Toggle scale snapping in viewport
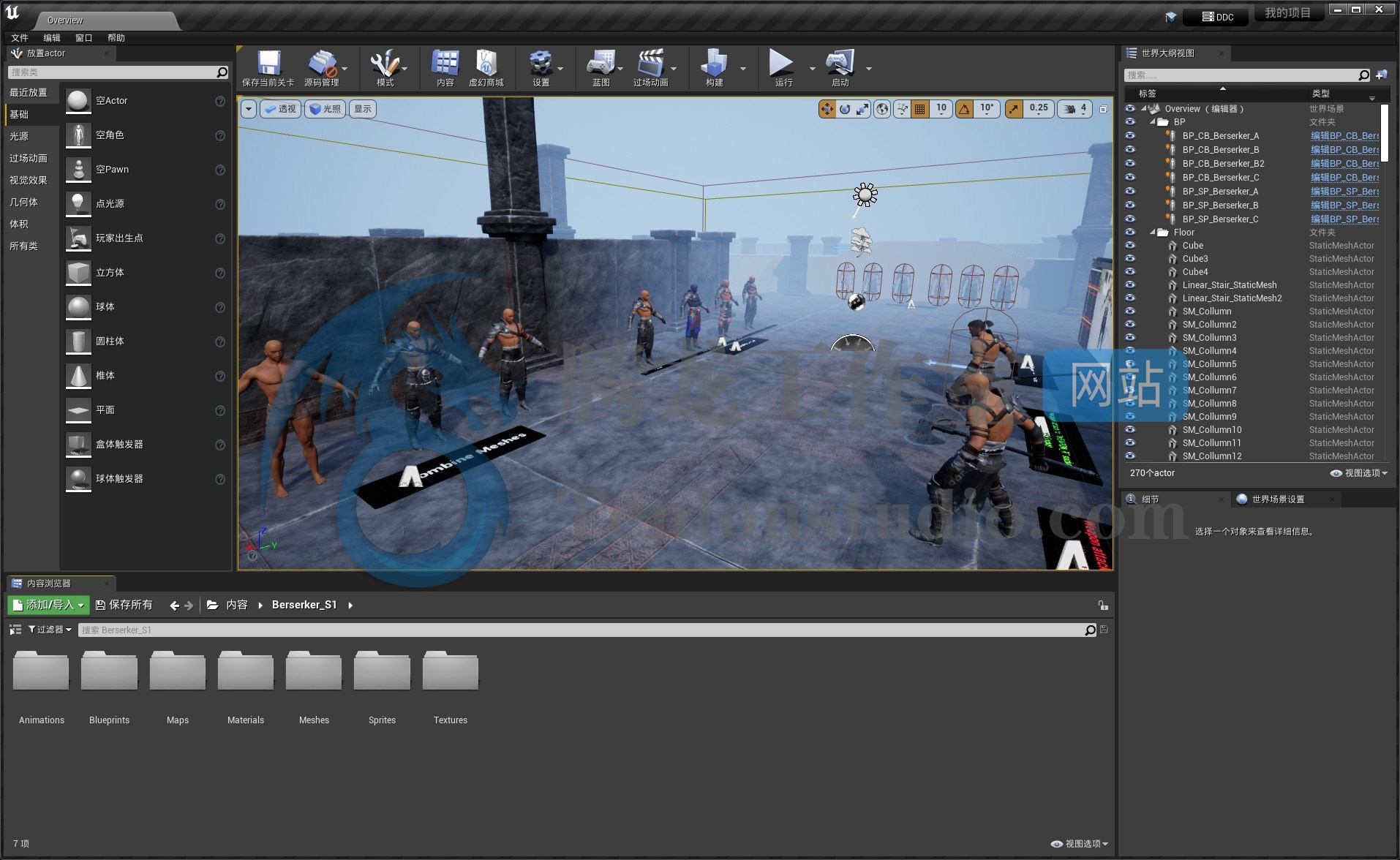 pos(1014,109)
